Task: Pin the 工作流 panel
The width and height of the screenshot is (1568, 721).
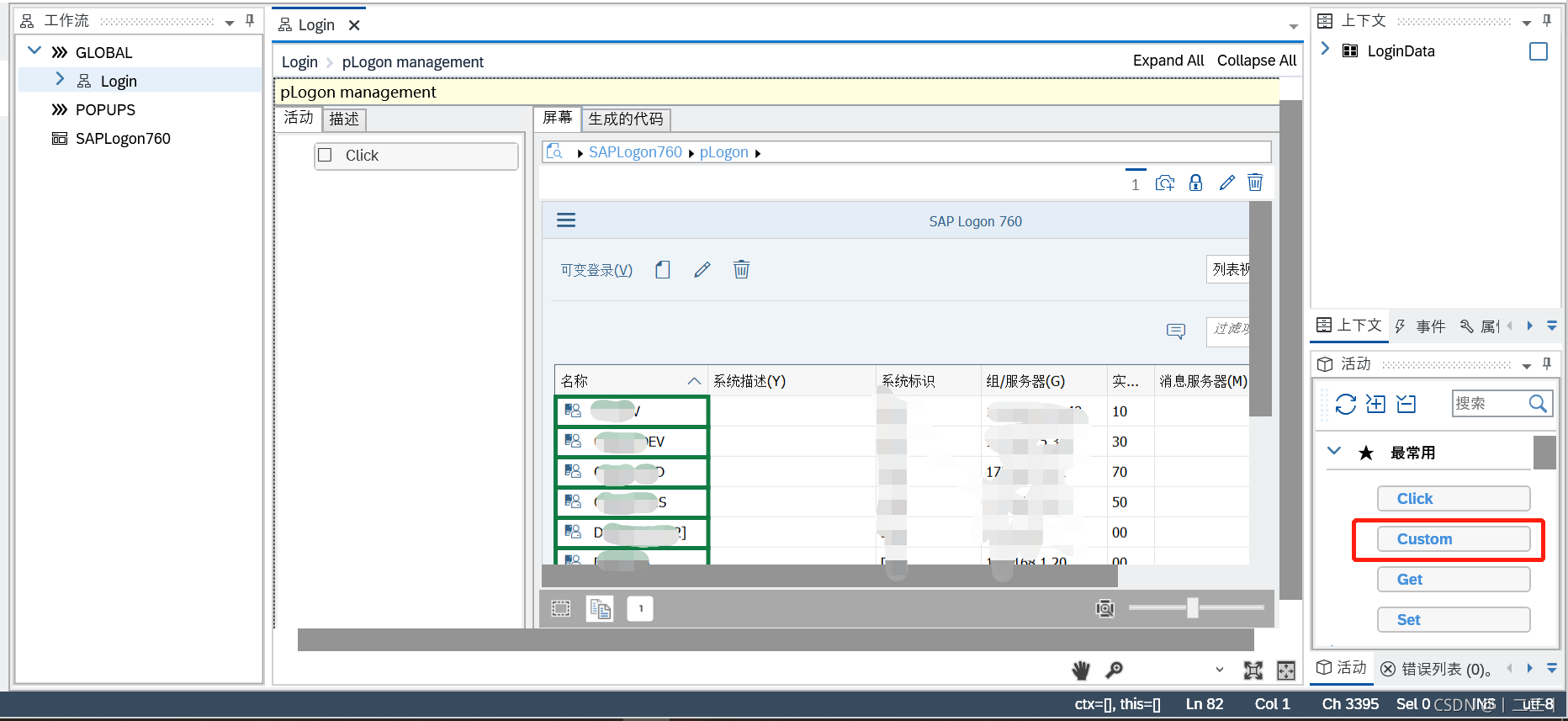Action: click(250, 21)
